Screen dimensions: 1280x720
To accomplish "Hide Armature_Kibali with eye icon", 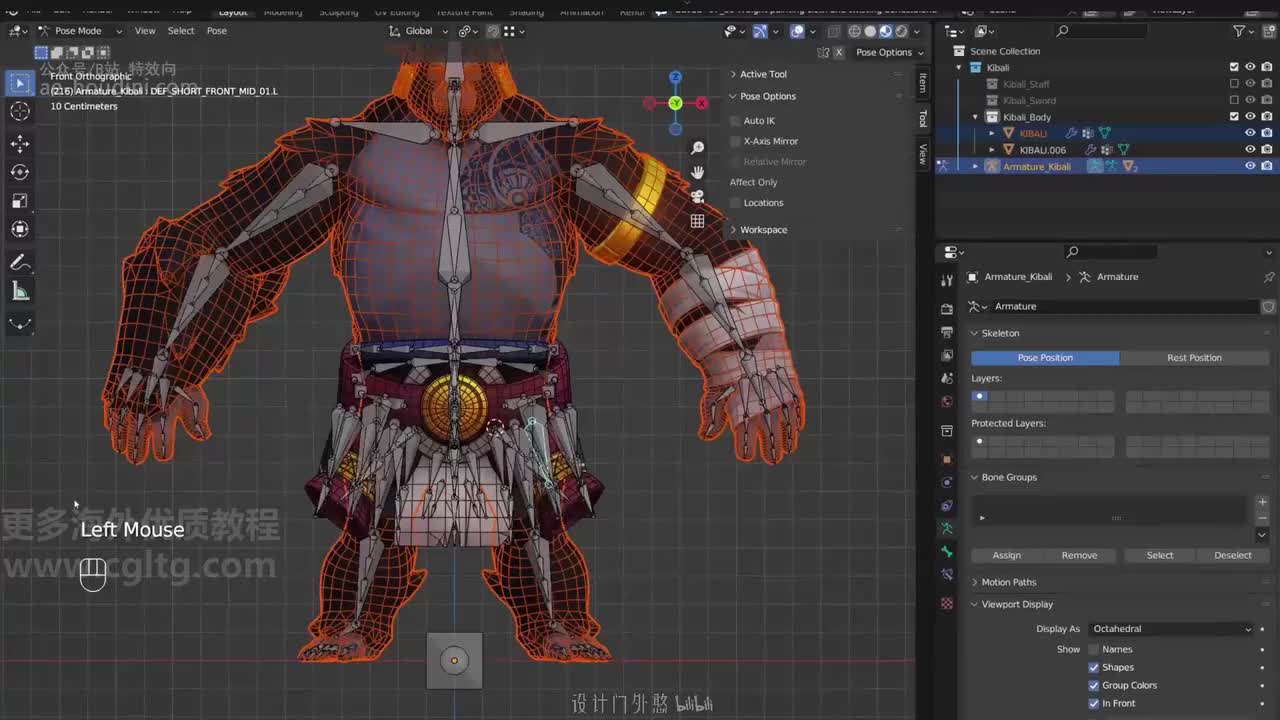I will 1250,166.
